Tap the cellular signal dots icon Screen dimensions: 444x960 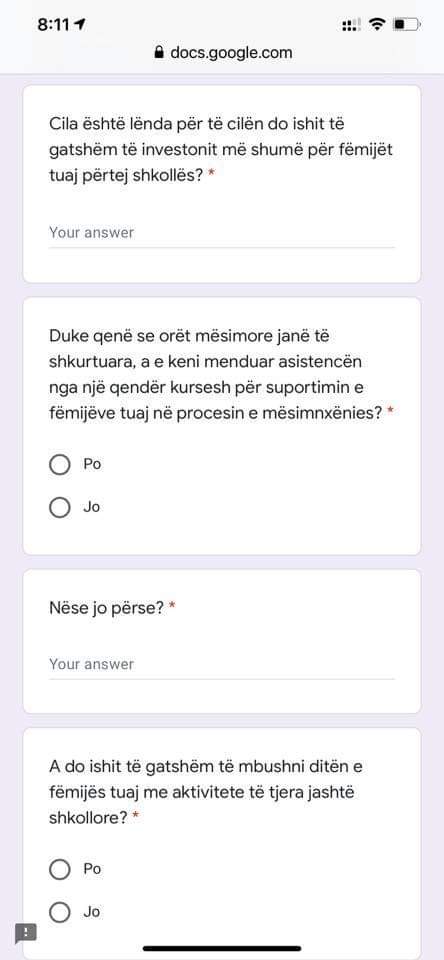351,25
